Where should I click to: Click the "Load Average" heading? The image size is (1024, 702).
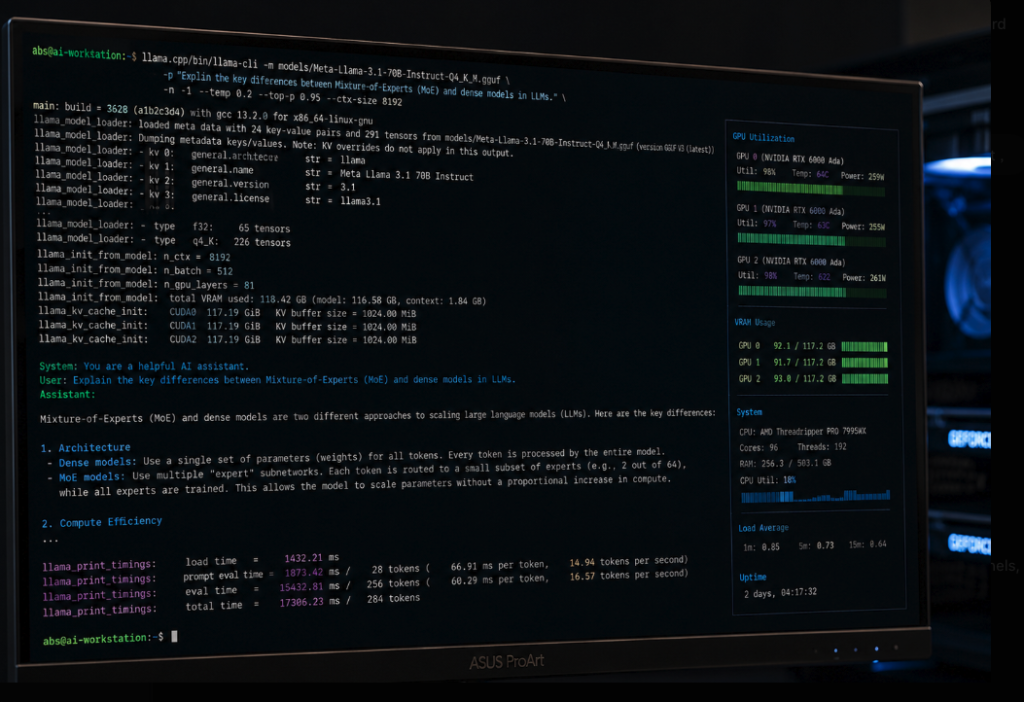(x=763, y=528)
